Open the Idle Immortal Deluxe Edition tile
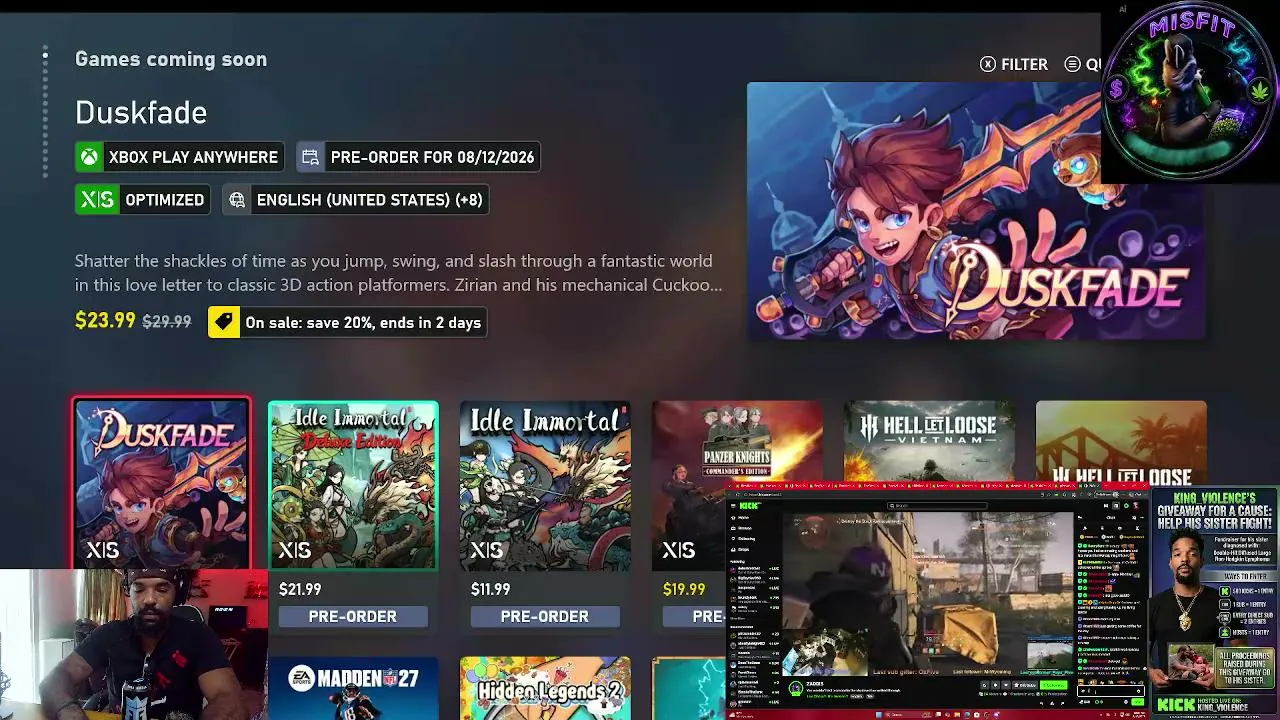Image resolution: width=1280 pixels, height=720 pixels. tap(353, 486)
